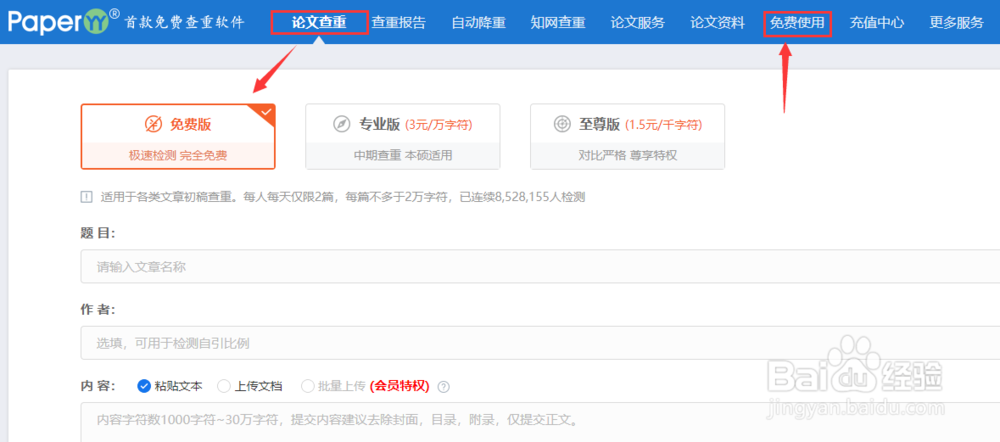1000x442 pixels.
Task: Click the 作者 label
Action: pos(98,309)
